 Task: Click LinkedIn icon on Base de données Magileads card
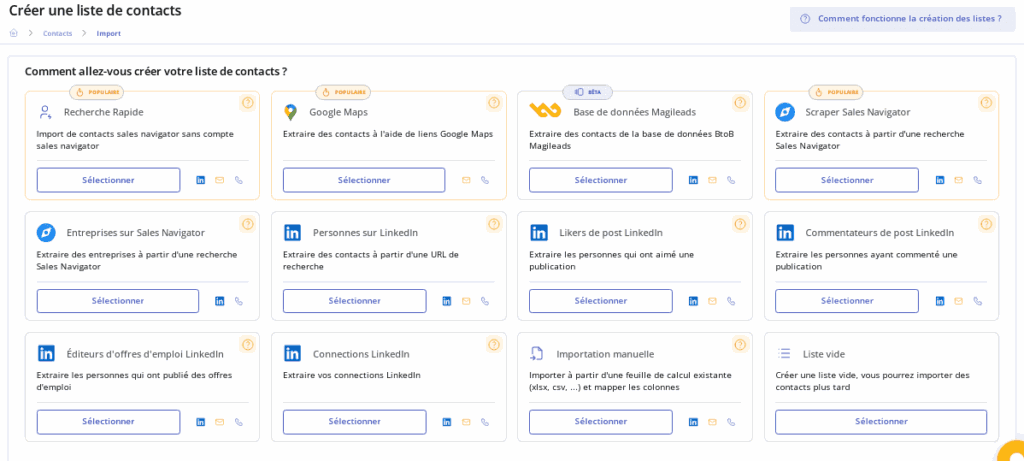pos(693,180)
